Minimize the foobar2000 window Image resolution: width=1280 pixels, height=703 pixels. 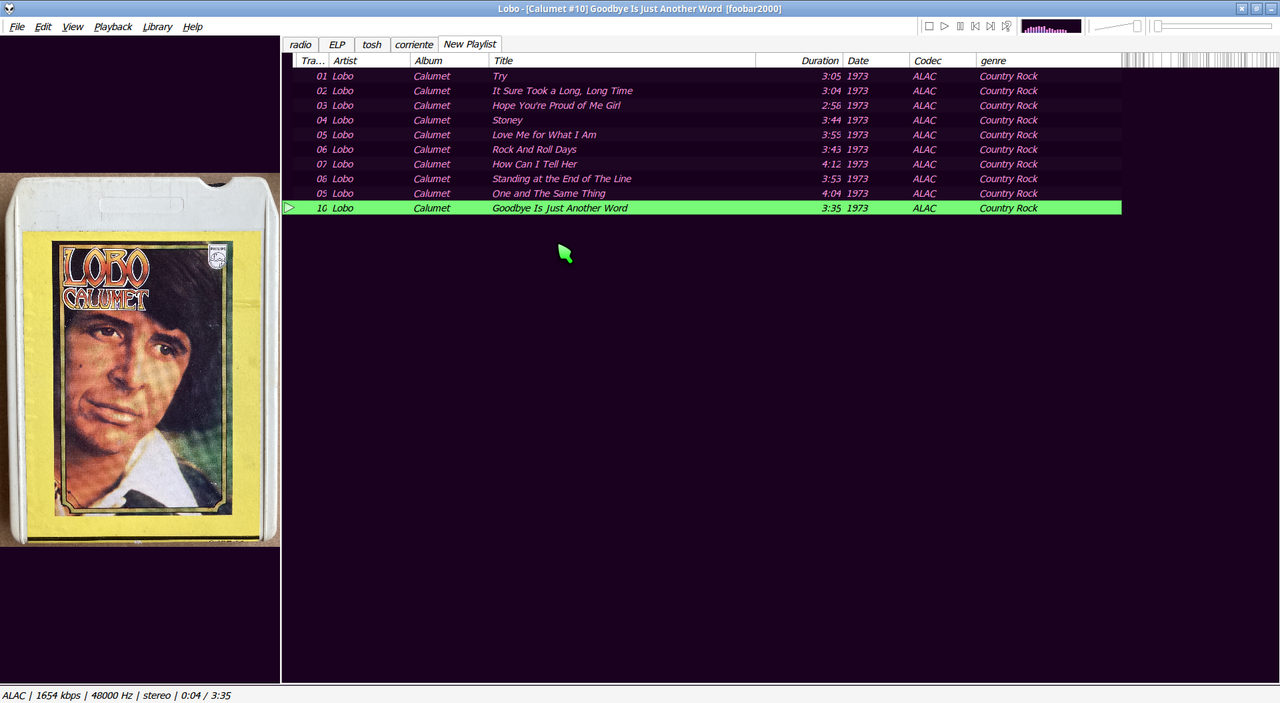[x=1270, y=8]
